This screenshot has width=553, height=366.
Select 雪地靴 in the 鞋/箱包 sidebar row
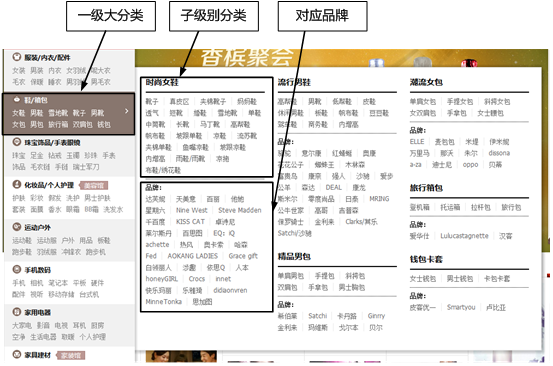click(58, 113)
